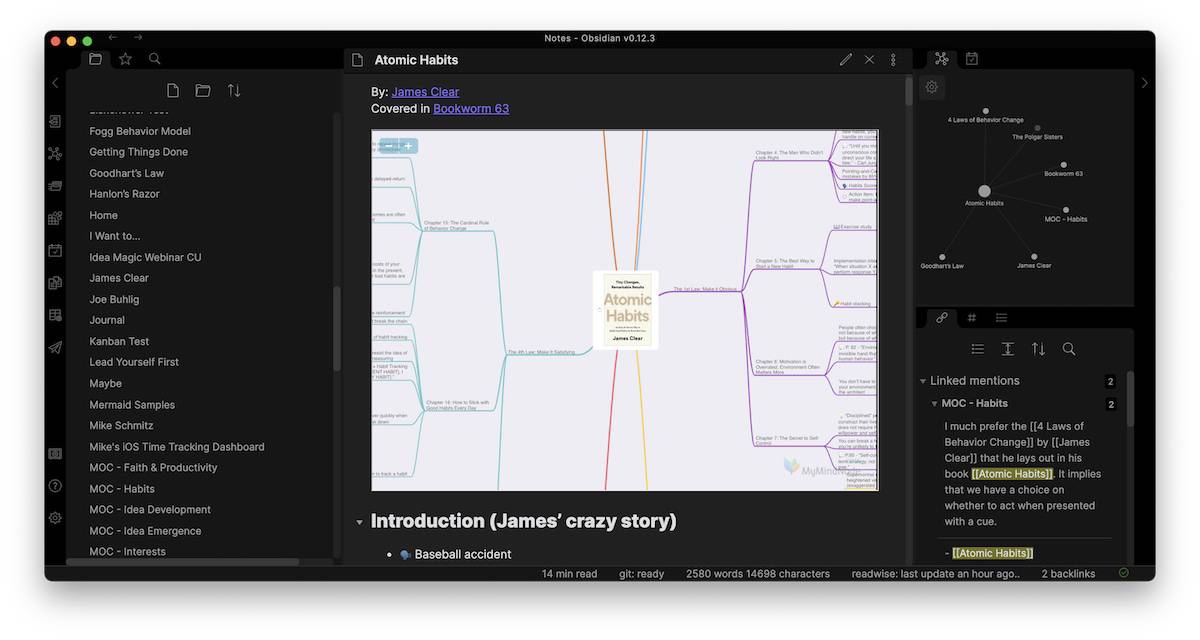Open the Search tab in left sidebar
The height and width of the screenshot is (640, 1200).
click(155, 59)
